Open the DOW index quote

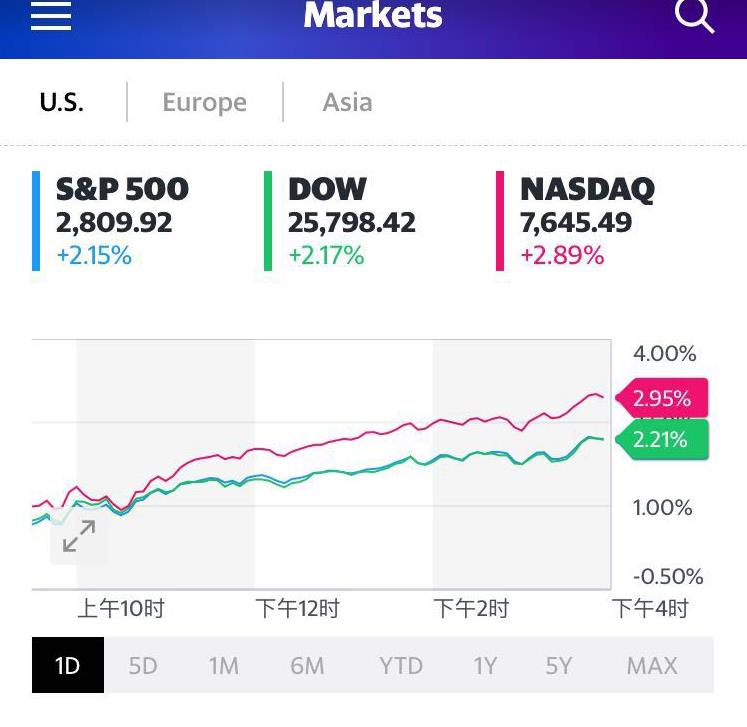(x=351, y=221)
